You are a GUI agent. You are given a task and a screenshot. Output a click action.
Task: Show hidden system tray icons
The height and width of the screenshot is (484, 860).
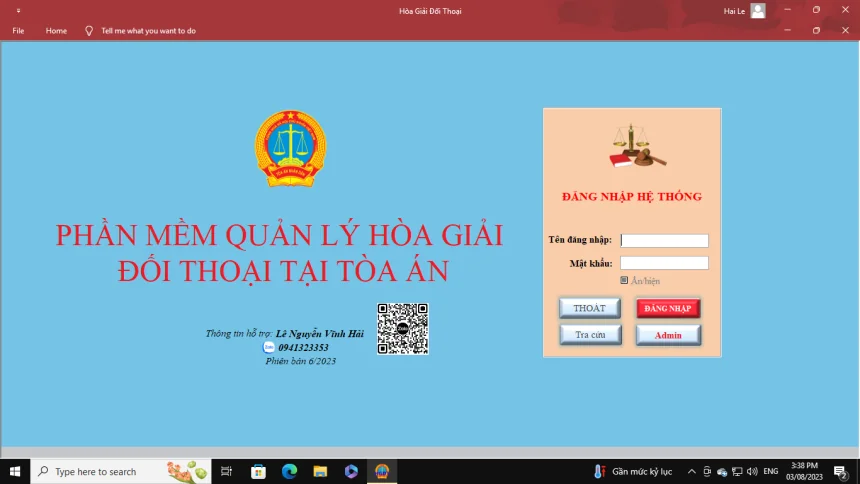click(693, 471)
